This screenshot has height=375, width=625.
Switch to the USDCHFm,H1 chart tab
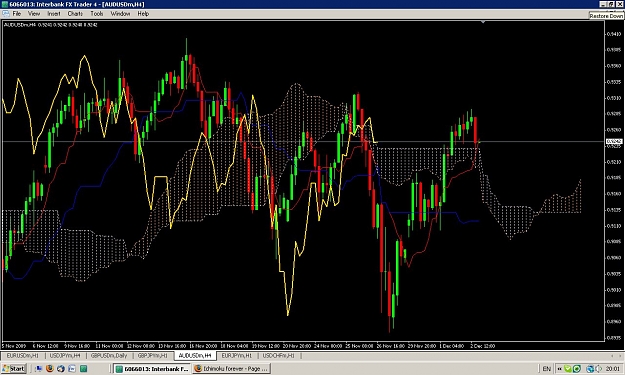click(279, 355)
